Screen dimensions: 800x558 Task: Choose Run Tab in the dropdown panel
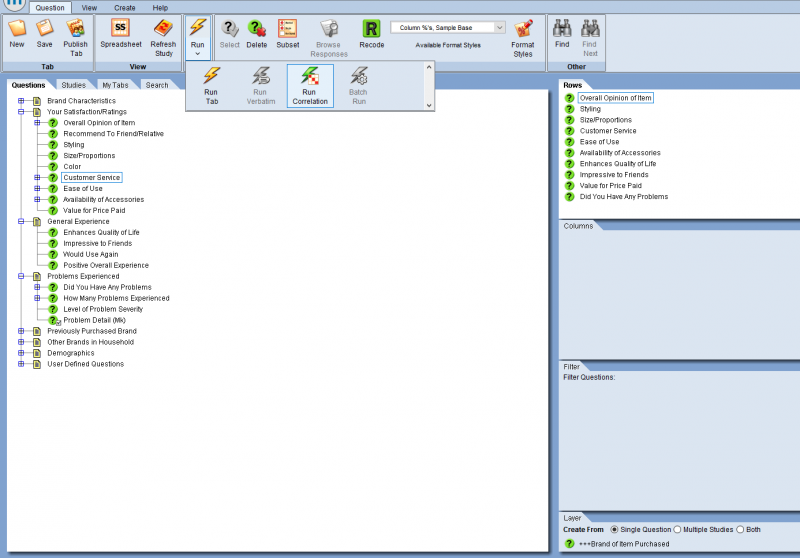tap(211, 86)
